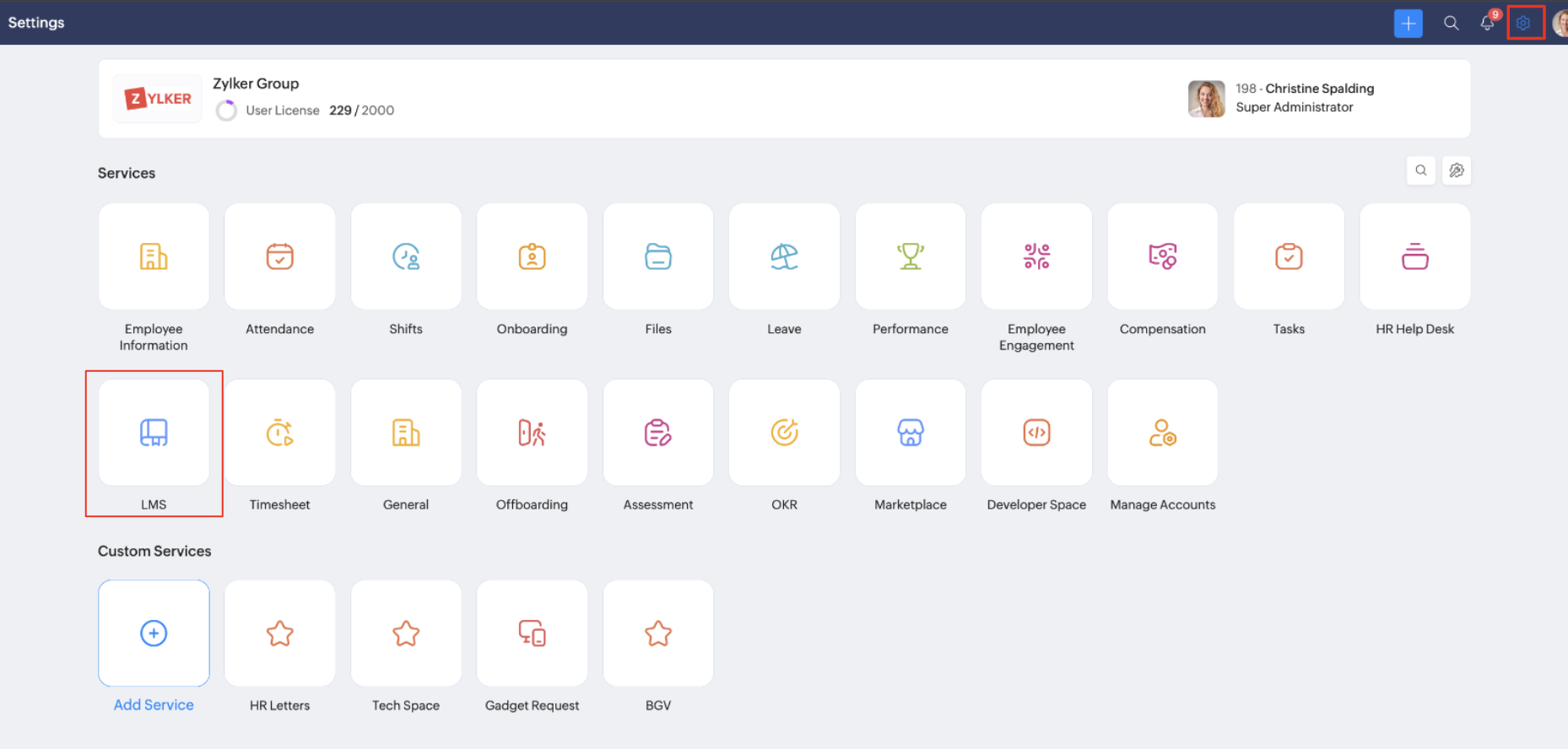The width and height of the screenshot is (1568, 749).
Task: Go to Onboarding settings
Action: (x=533, y=256)
